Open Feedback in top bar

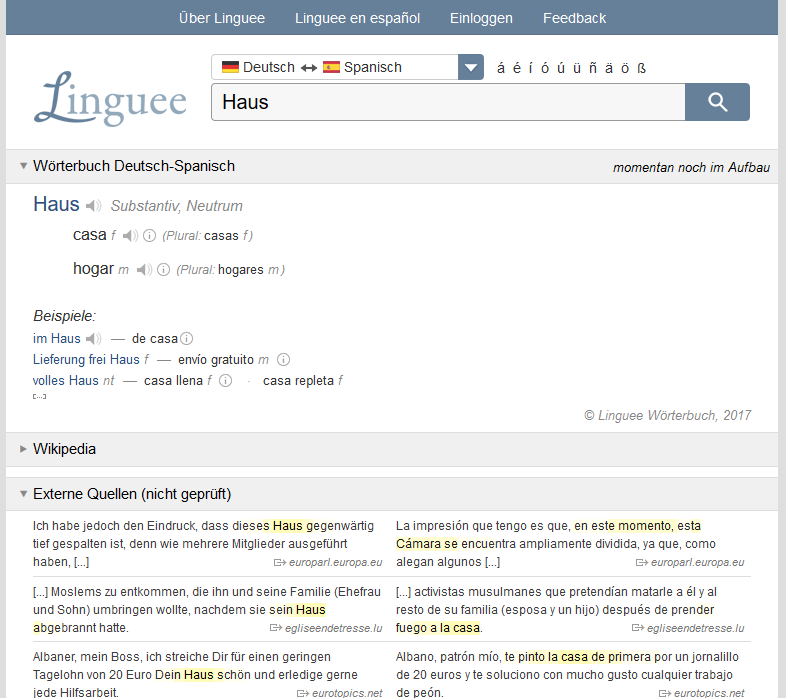click(x=574, y=18)
